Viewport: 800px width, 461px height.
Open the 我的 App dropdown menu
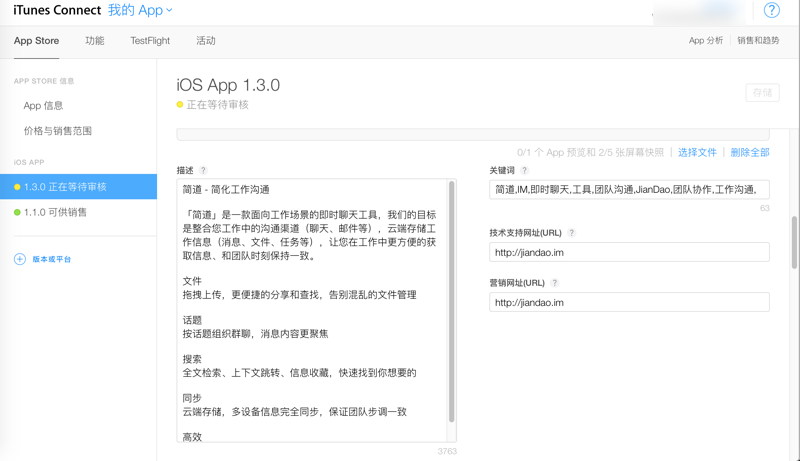pyautogui.click(x=140, y=10)
